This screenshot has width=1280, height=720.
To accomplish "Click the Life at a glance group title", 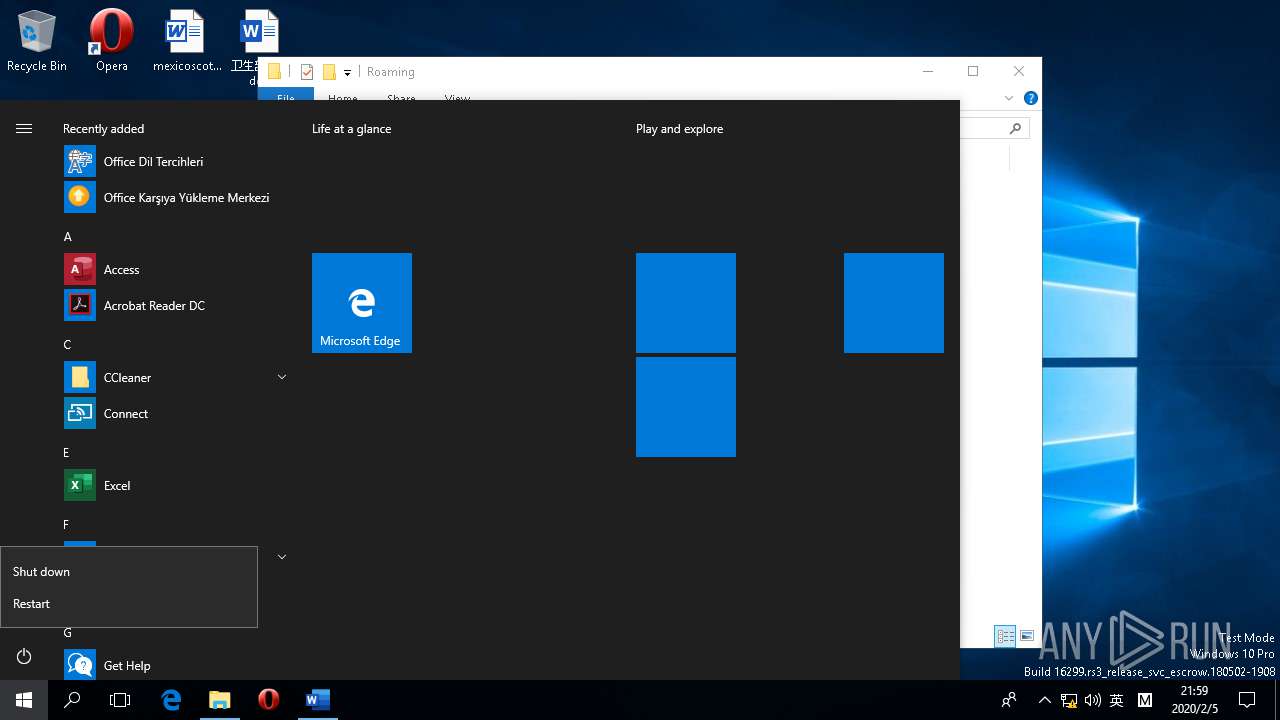I will pyautogui.click(x=351, y=129).
